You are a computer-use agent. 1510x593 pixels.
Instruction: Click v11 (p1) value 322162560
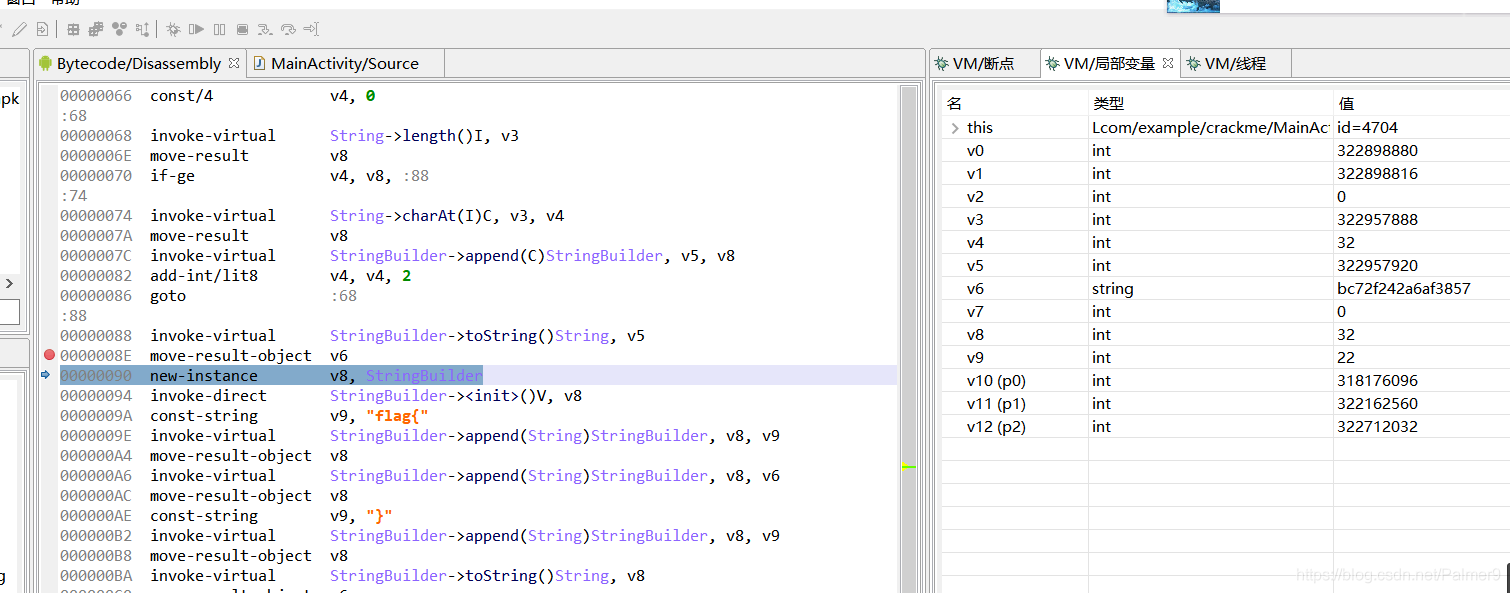coord(1377,404)
